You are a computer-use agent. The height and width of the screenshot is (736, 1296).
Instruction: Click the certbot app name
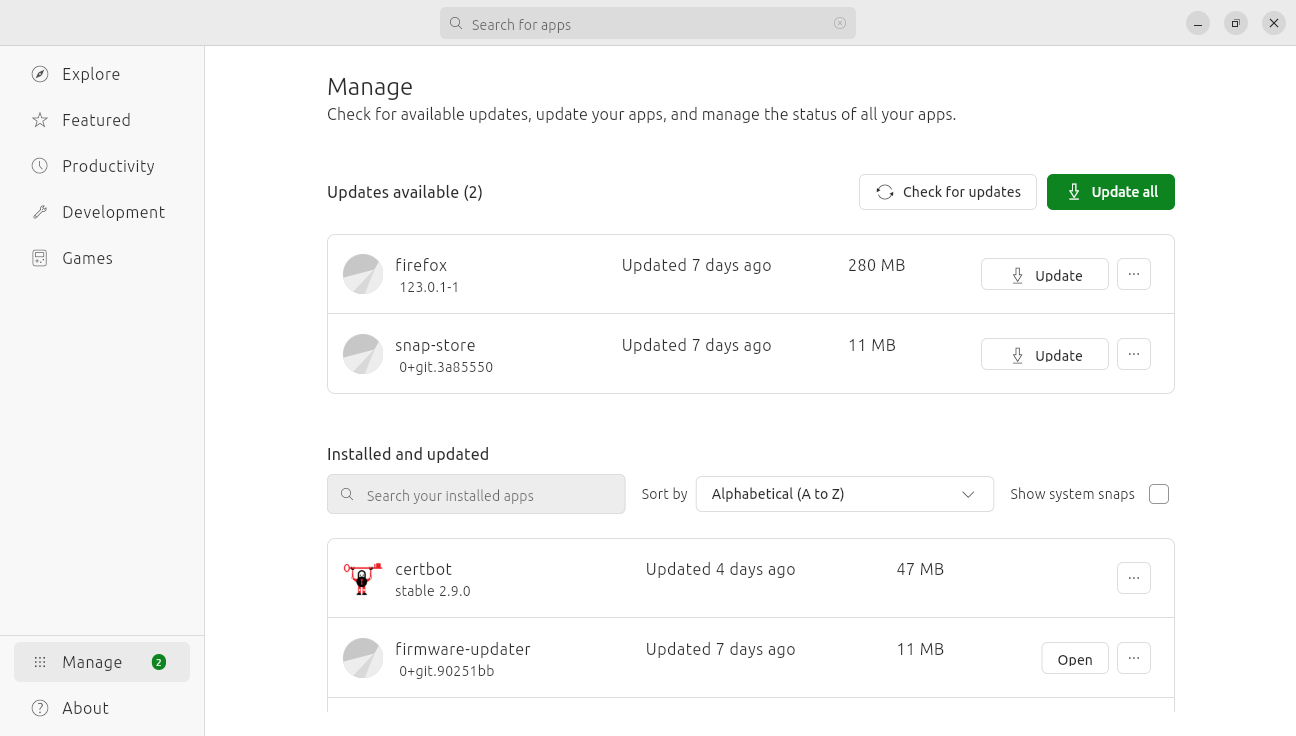(x=424, y=569)
